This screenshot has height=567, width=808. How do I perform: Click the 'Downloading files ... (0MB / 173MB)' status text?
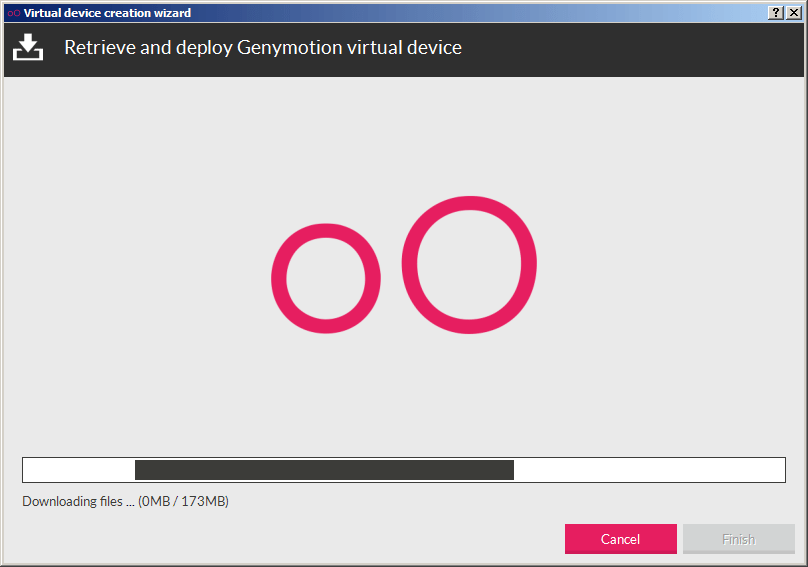[x=125, y=501]
